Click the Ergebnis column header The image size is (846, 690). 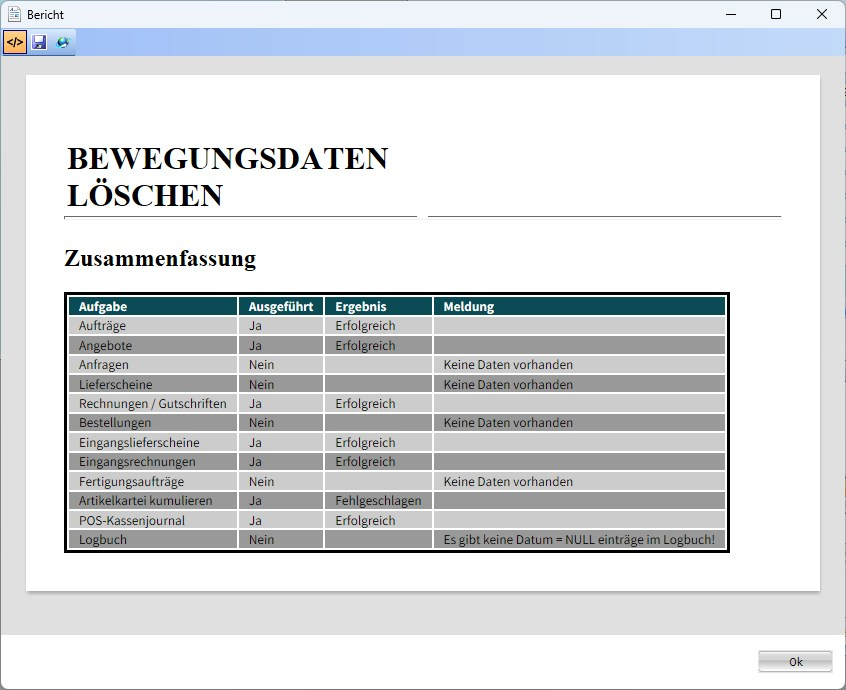(x=361, y=307)
